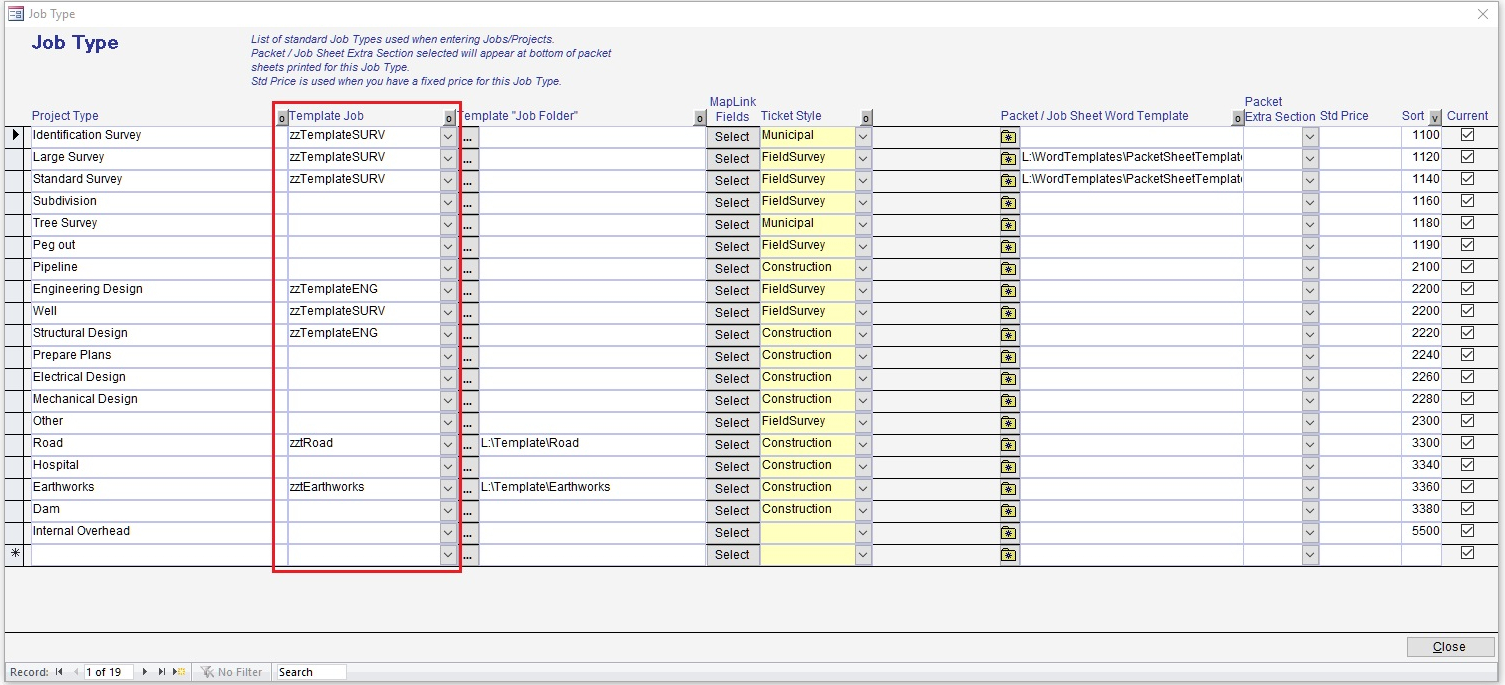Viewport: 1505px width, 685px height.
Task: Go to the next record
Action: pos(145,672)
